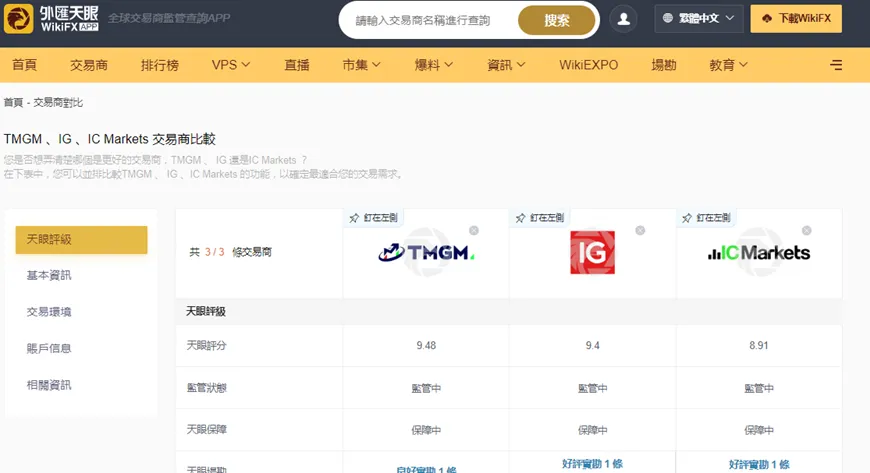
Task: Click the 天眼評分 row label
Action: tap(206, 345)
